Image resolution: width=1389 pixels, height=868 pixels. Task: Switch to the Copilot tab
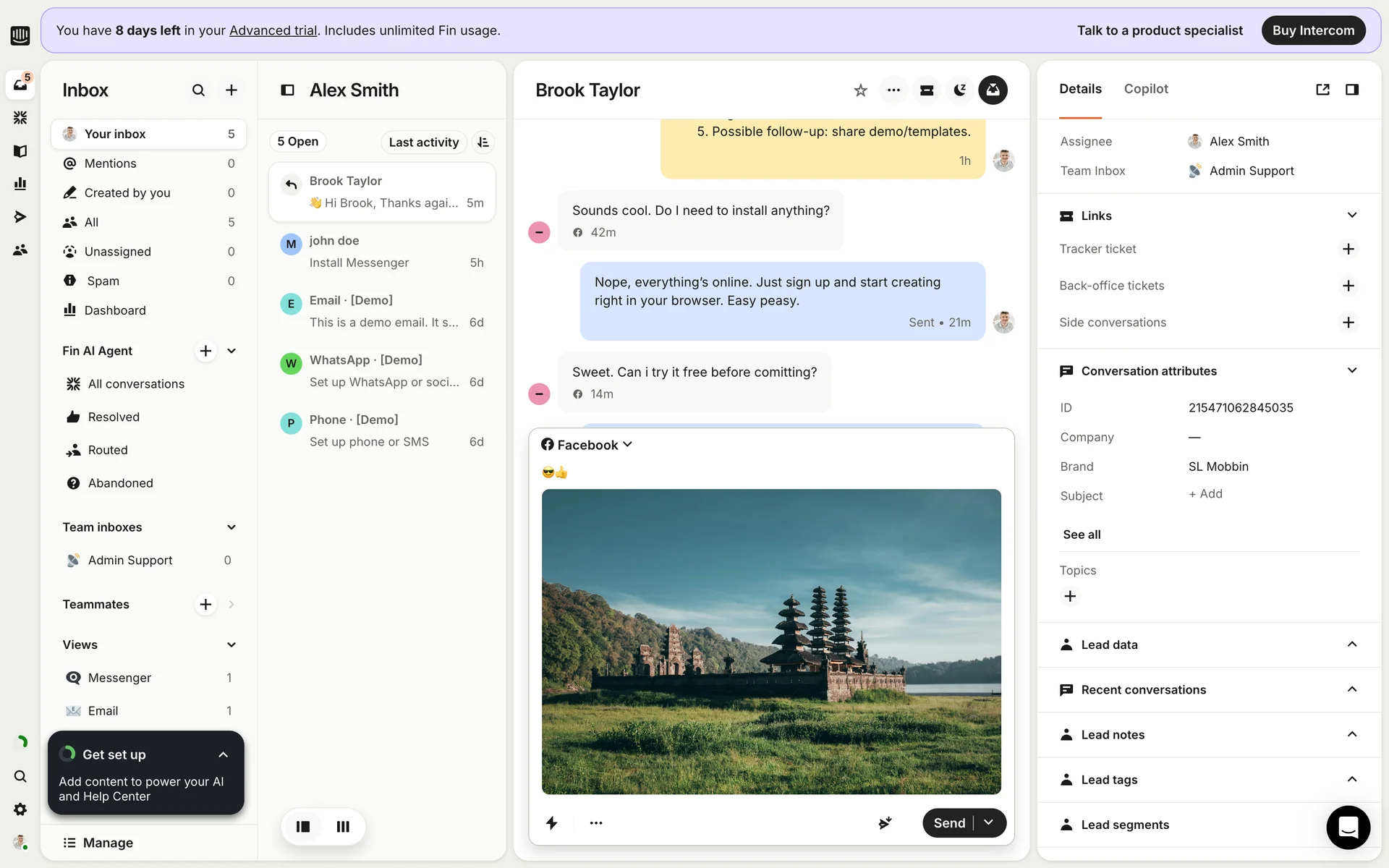click(x=1145, y=89)
